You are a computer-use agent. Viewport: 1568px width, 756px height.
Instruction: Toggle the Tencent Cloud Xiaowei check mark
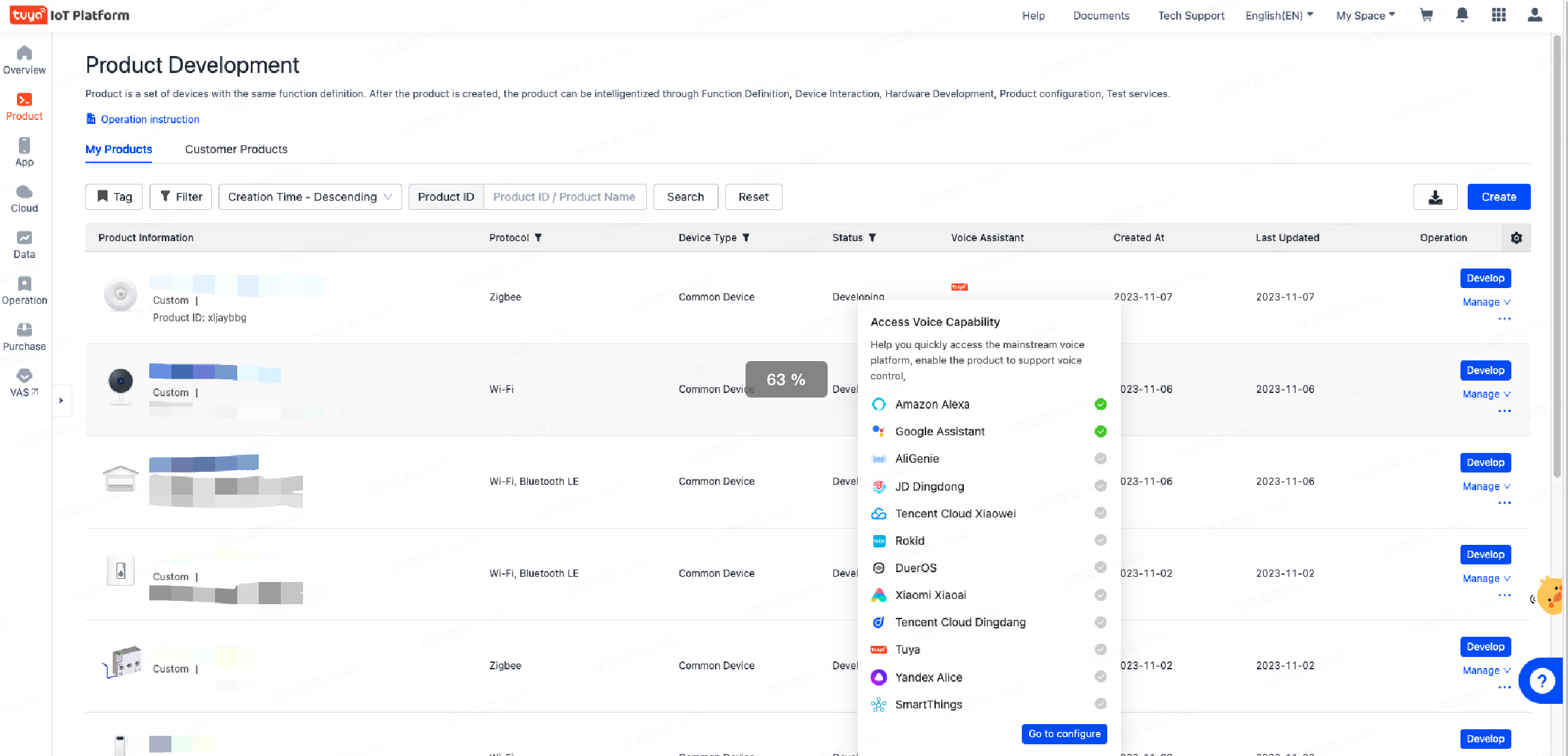coord(1100,514)
